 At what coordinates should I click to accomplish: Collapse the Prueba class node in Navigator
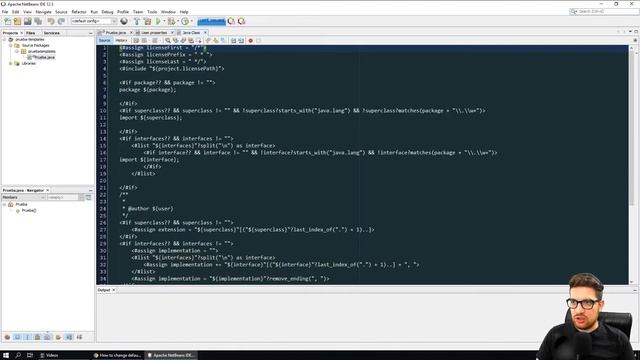(4, 204)
